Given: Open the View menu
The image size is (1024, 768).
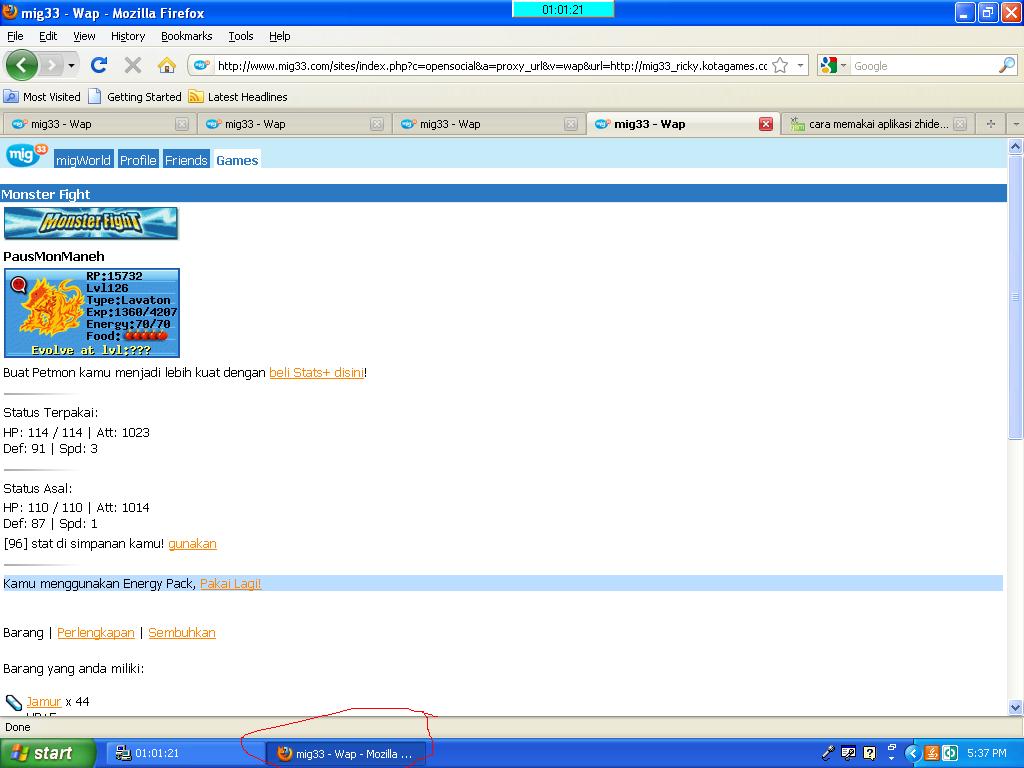Looking at the screenshot, I should [x=84, y=36].
